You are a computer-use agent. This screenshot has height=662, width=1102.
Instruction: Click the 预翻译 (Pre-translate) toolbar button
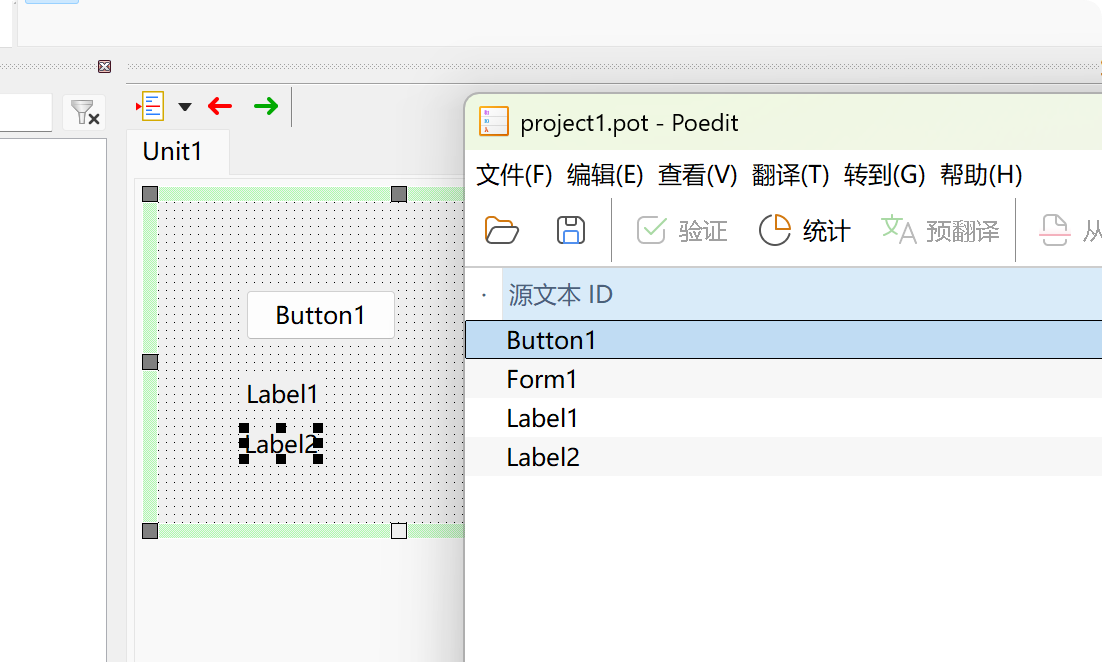click(x=940, y=231)
